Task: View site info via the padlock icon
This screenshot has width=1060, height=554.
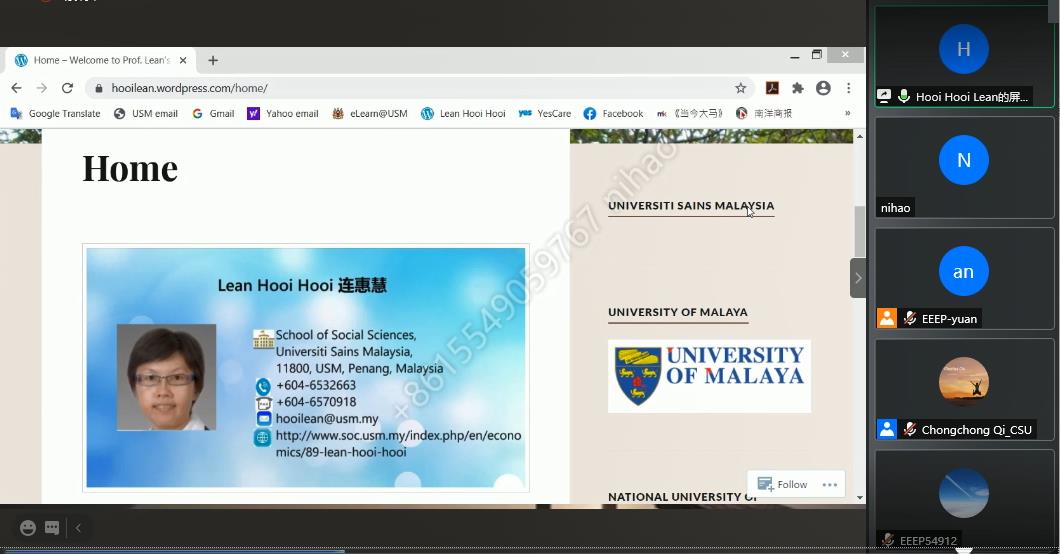Action: pyautogui.click(x=99, y=88)
